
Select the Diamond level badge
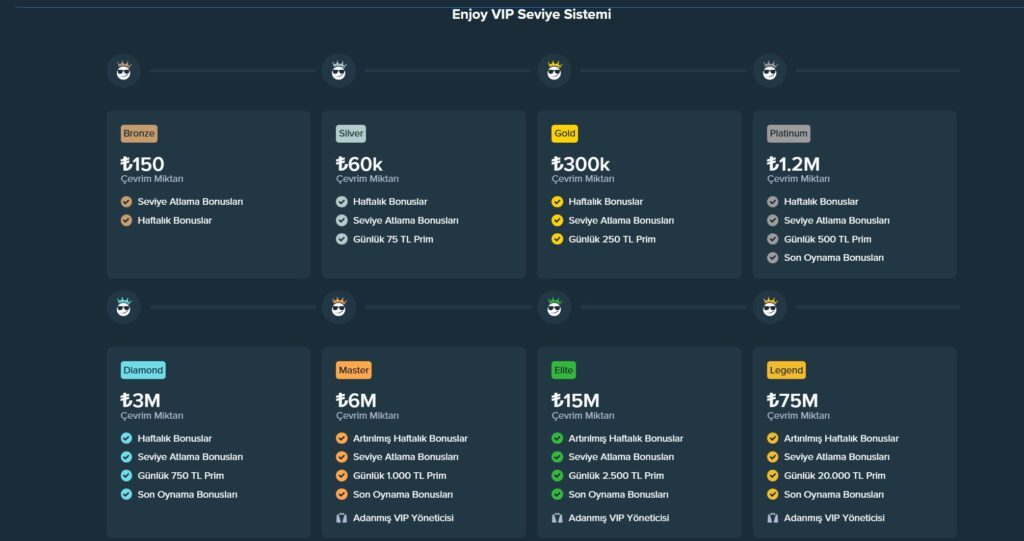[x=143, y=370]
